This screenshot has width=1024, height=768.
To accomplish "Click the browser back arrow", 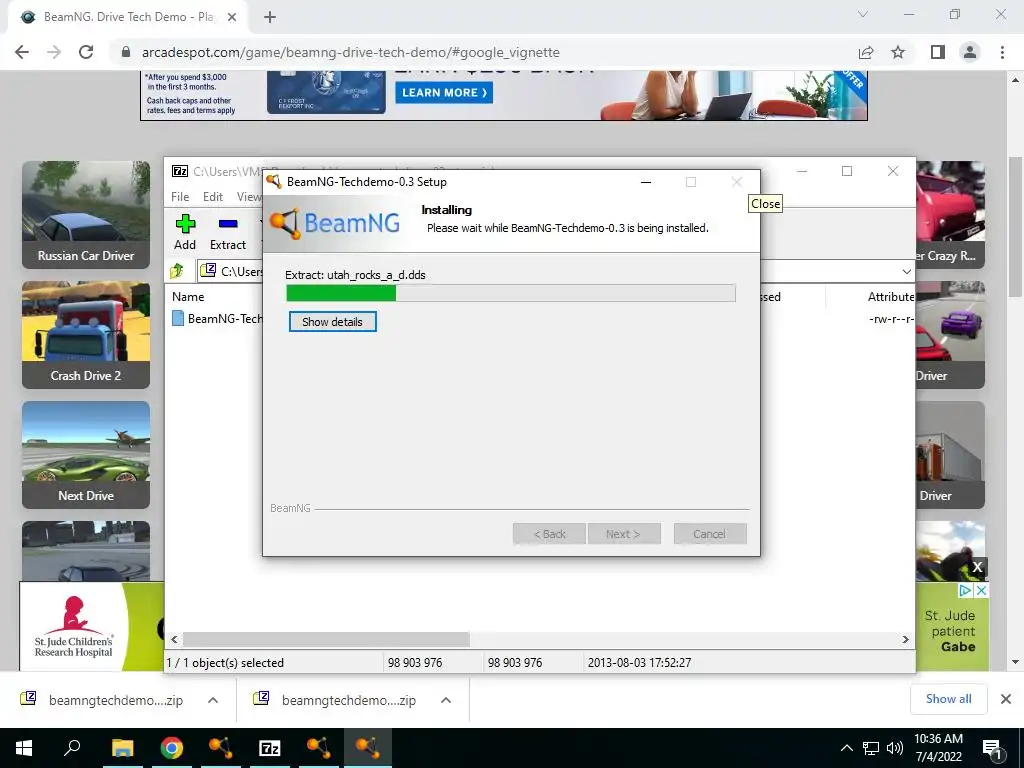I will [x=22, y=52].
